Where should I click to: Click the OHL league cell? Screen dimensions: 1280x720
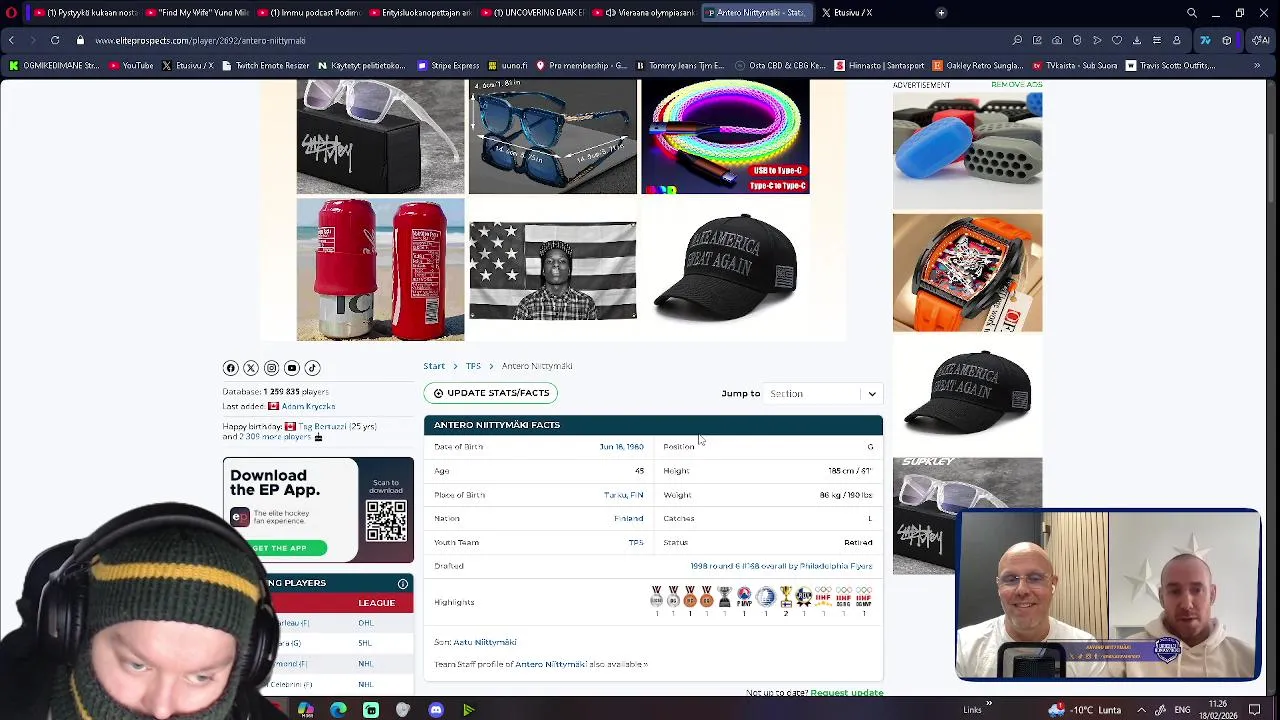365,623
